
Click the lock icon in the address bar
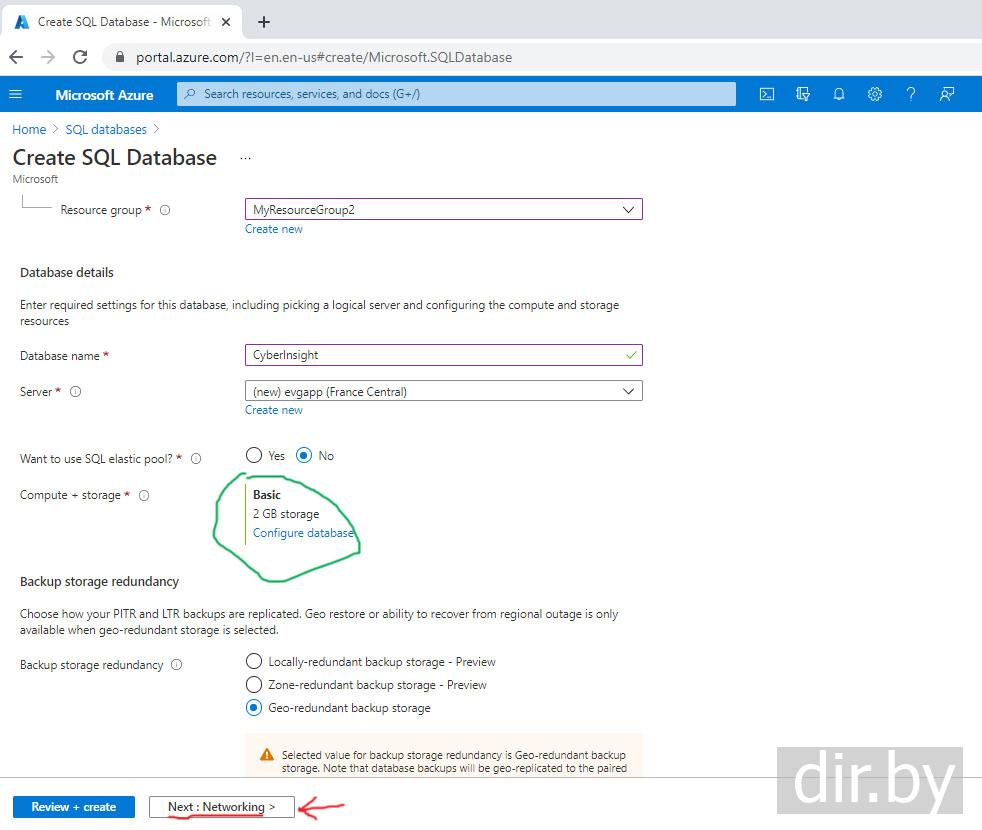tap(120, 57)
